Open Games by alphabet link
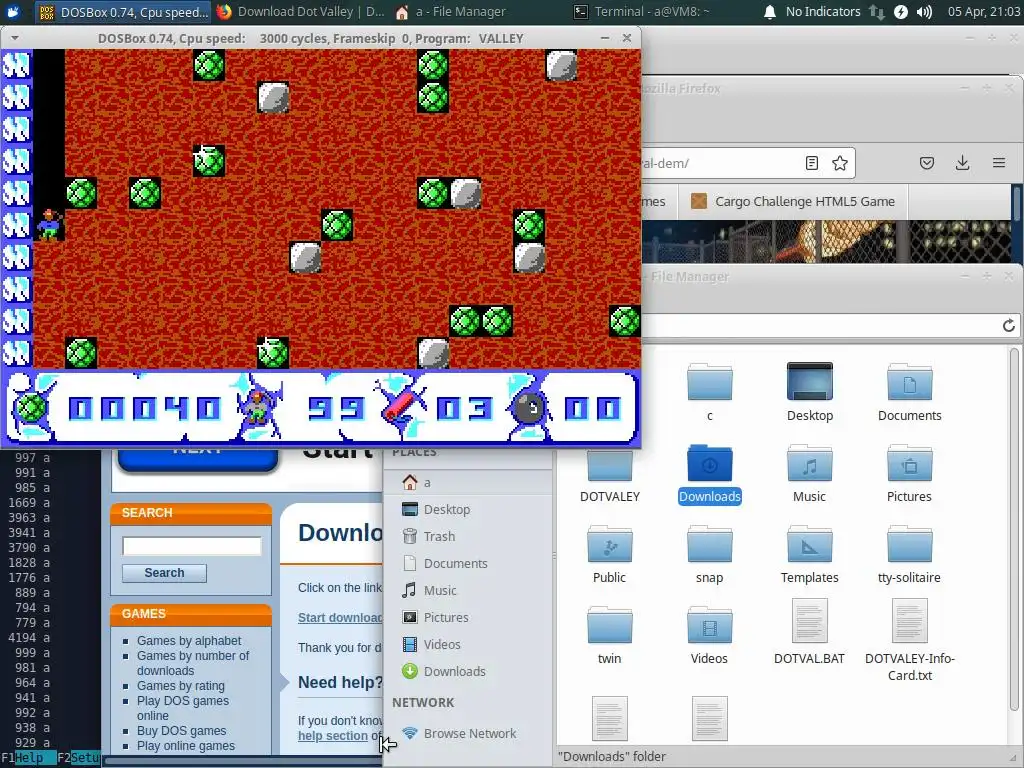Viewport: 1024px width, 768px height. [189, 641]
